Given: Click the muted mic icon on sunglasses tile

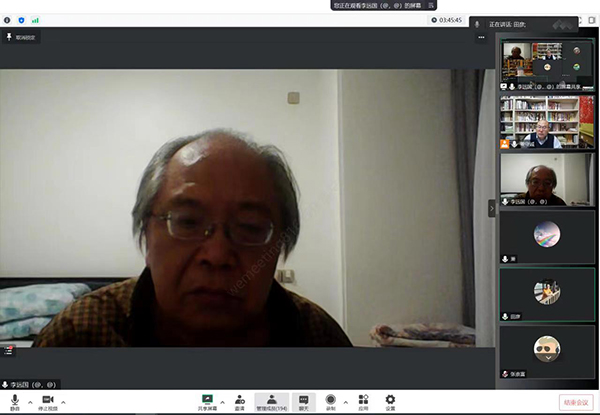Looking at the screenshot, I should (505, 374).
